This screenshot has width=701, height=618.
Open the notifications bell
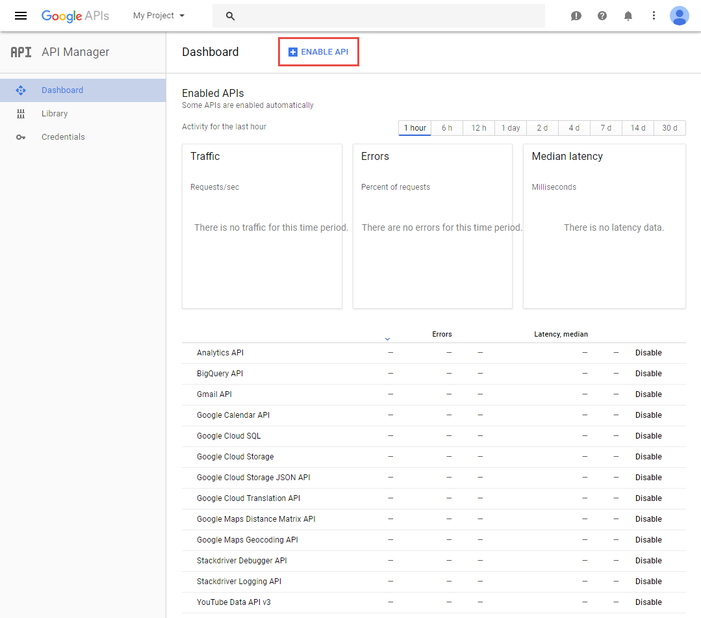coord(628,16)
